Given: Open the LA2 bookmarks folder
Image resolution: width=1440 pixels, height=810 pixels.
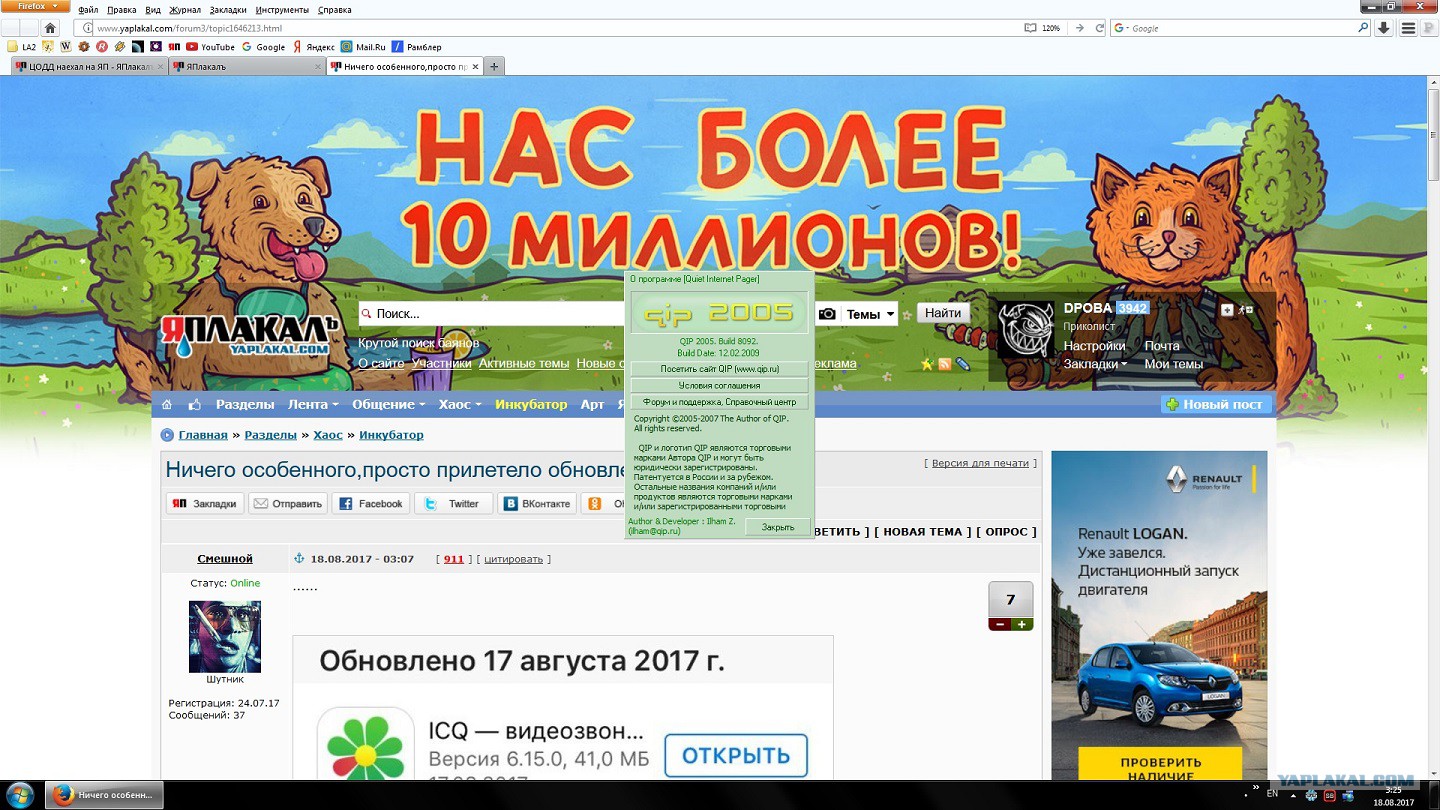Looking at the screenshot, I should [21, 47].
